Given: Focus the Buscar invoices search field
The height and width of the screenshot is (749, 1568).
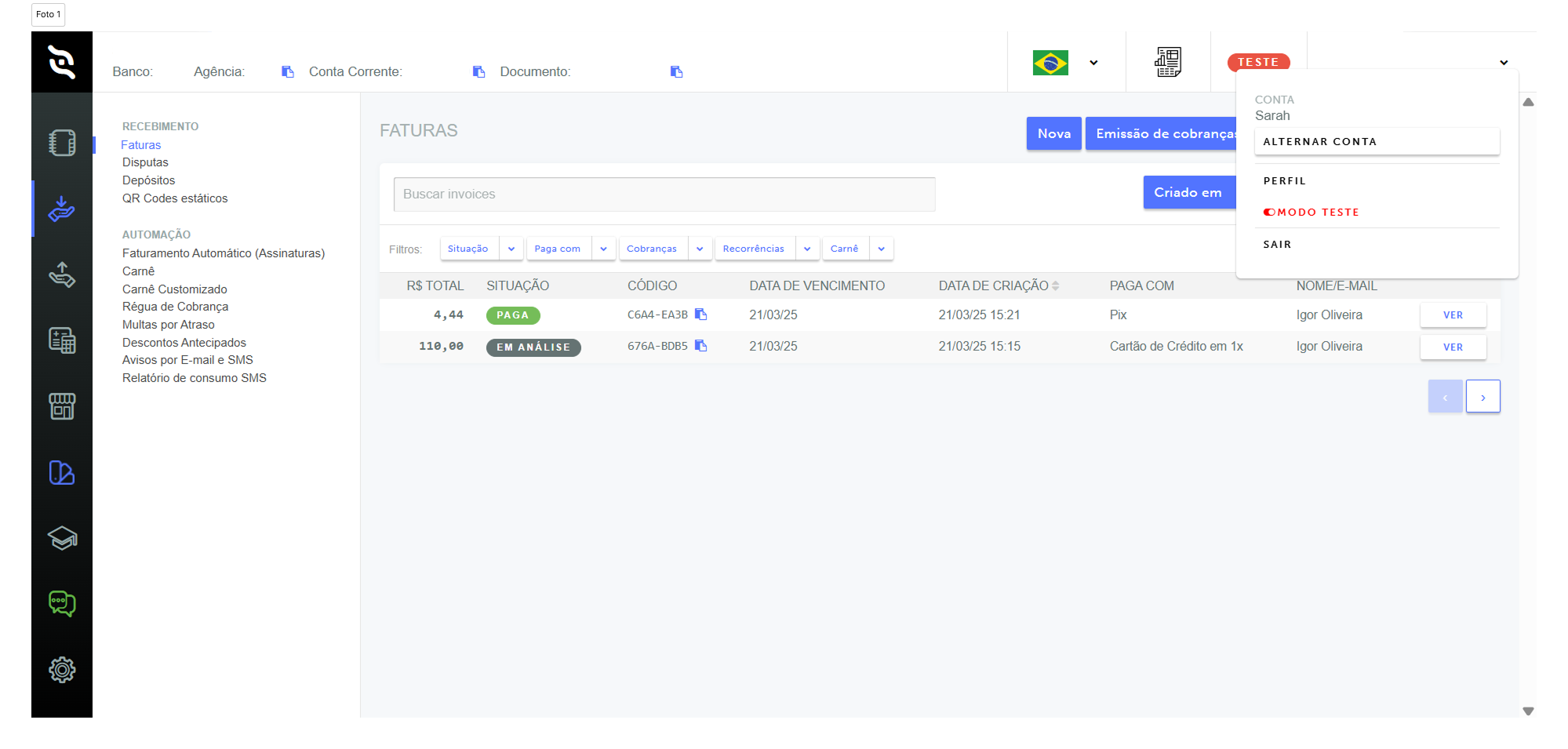Looking at the screenshot, I should pyautogui.click(x=664, y=194).
